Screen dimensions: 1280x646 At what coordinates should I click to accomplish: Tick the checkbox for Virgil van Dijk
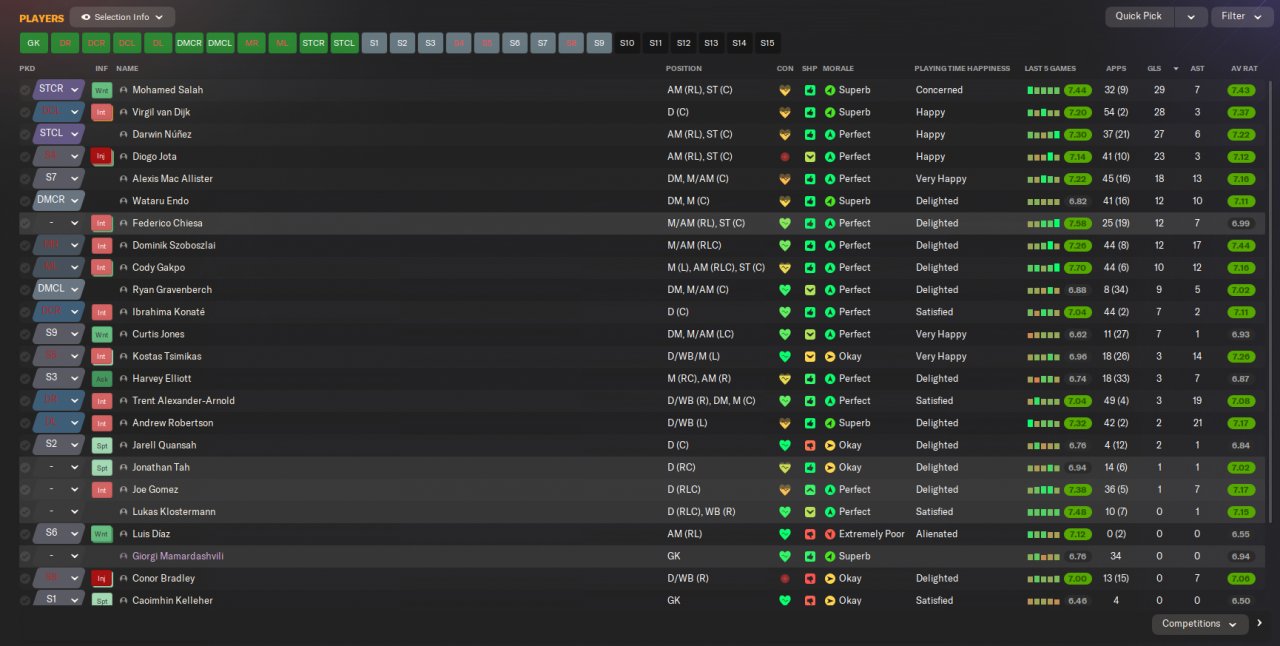[25, 112]
